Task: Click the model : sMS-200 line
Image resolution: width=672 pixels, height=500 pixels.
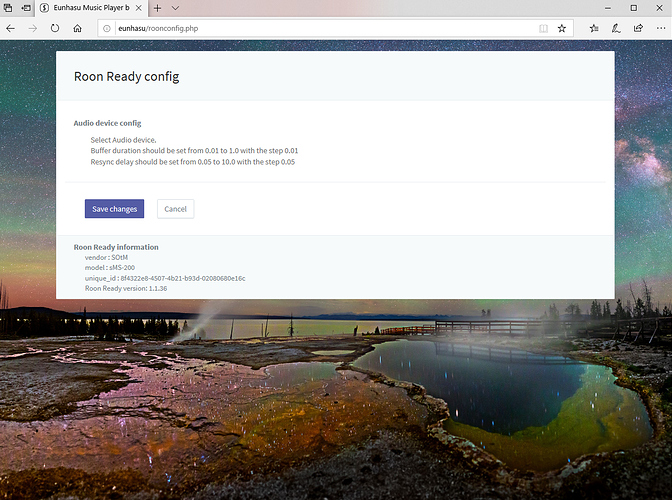Action: 110,267
